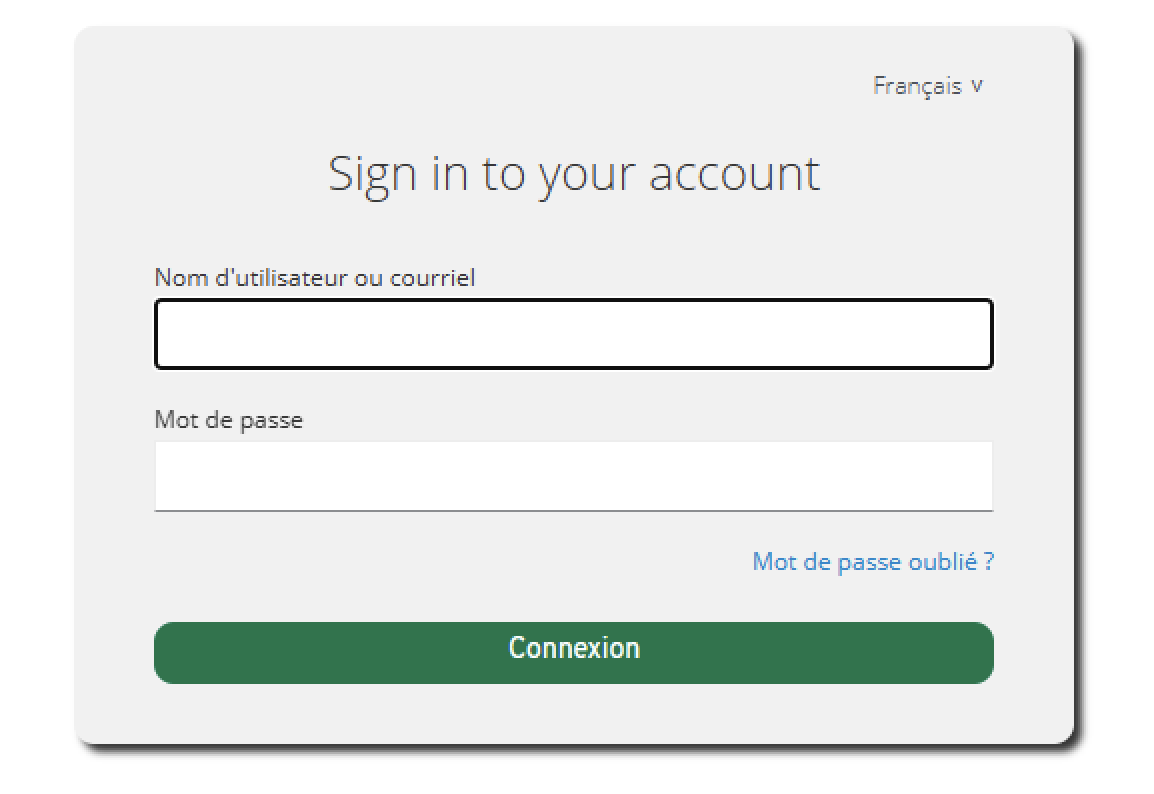Focus the Mot de passe password field
Image resolution: width=1154 pixels, height=794 pixels.
[573, 476]
